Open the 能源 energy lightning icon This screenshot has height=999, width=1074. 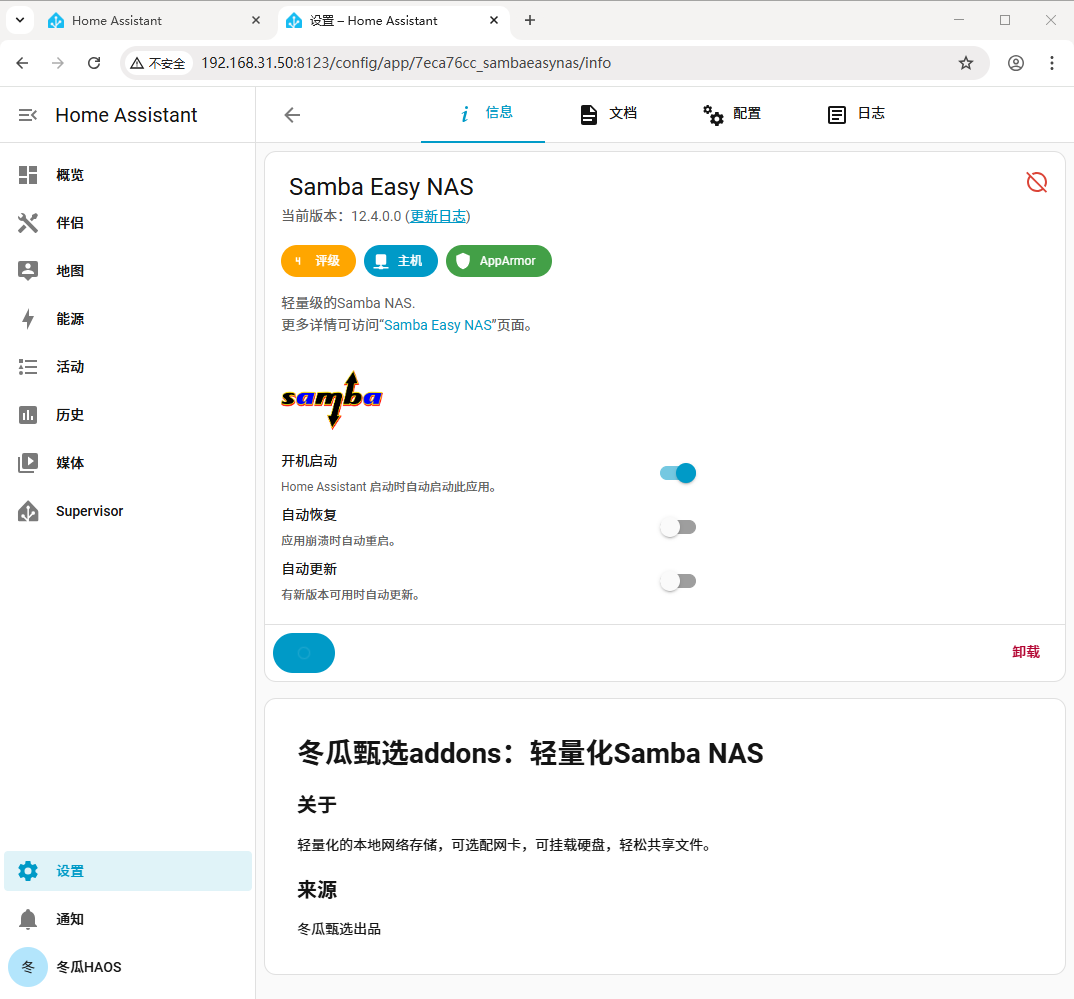27,318
